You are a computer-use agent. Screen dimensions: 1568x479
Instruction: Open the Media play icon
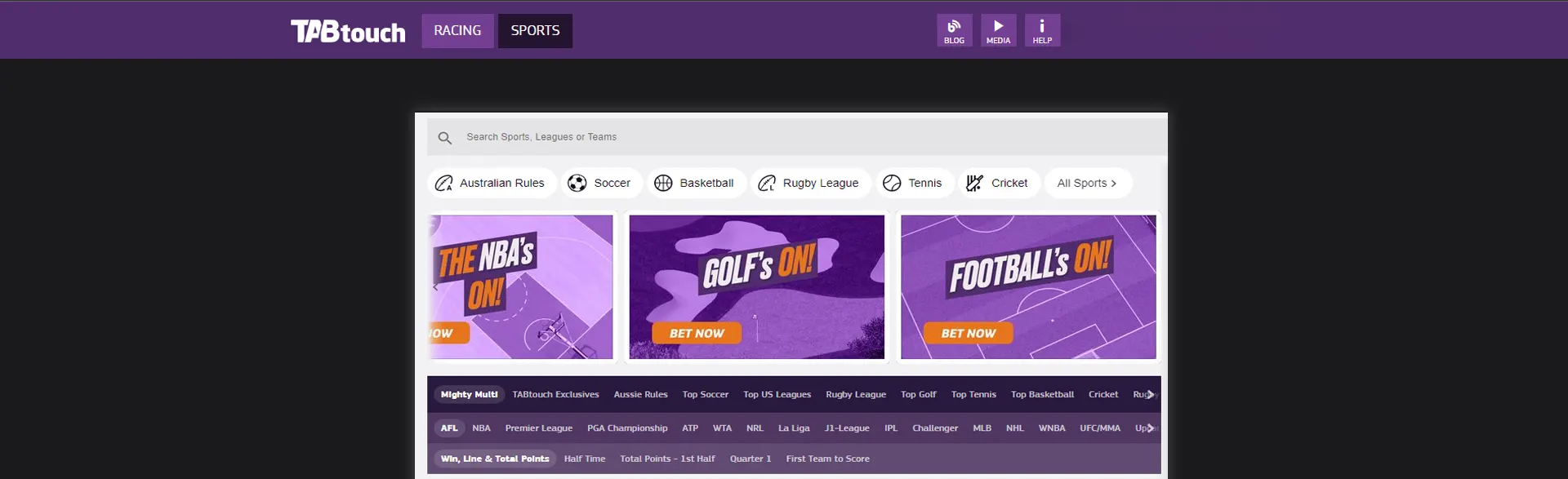[x=998, y=30]
